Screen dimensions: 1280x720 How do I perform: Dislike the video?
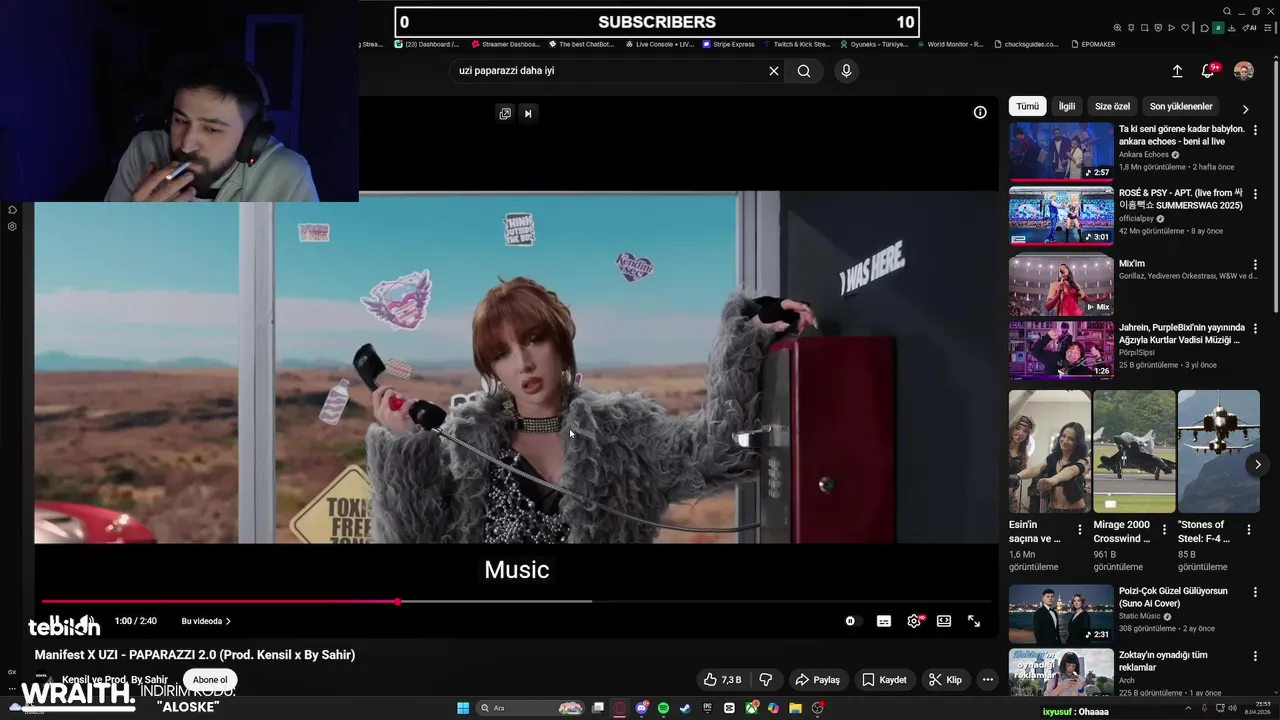(x=766, y=680)
